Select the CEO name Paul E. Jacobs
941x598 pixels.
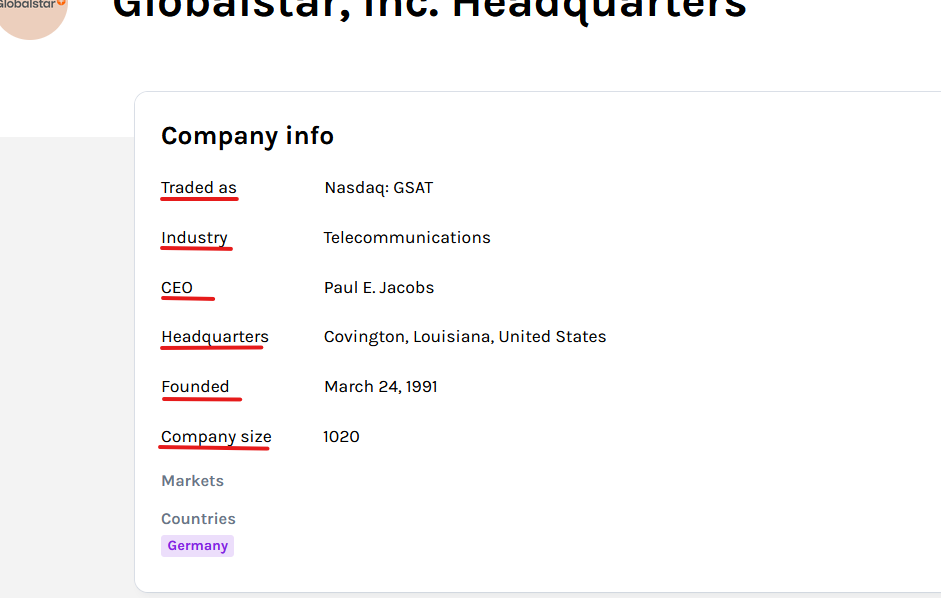379,288
